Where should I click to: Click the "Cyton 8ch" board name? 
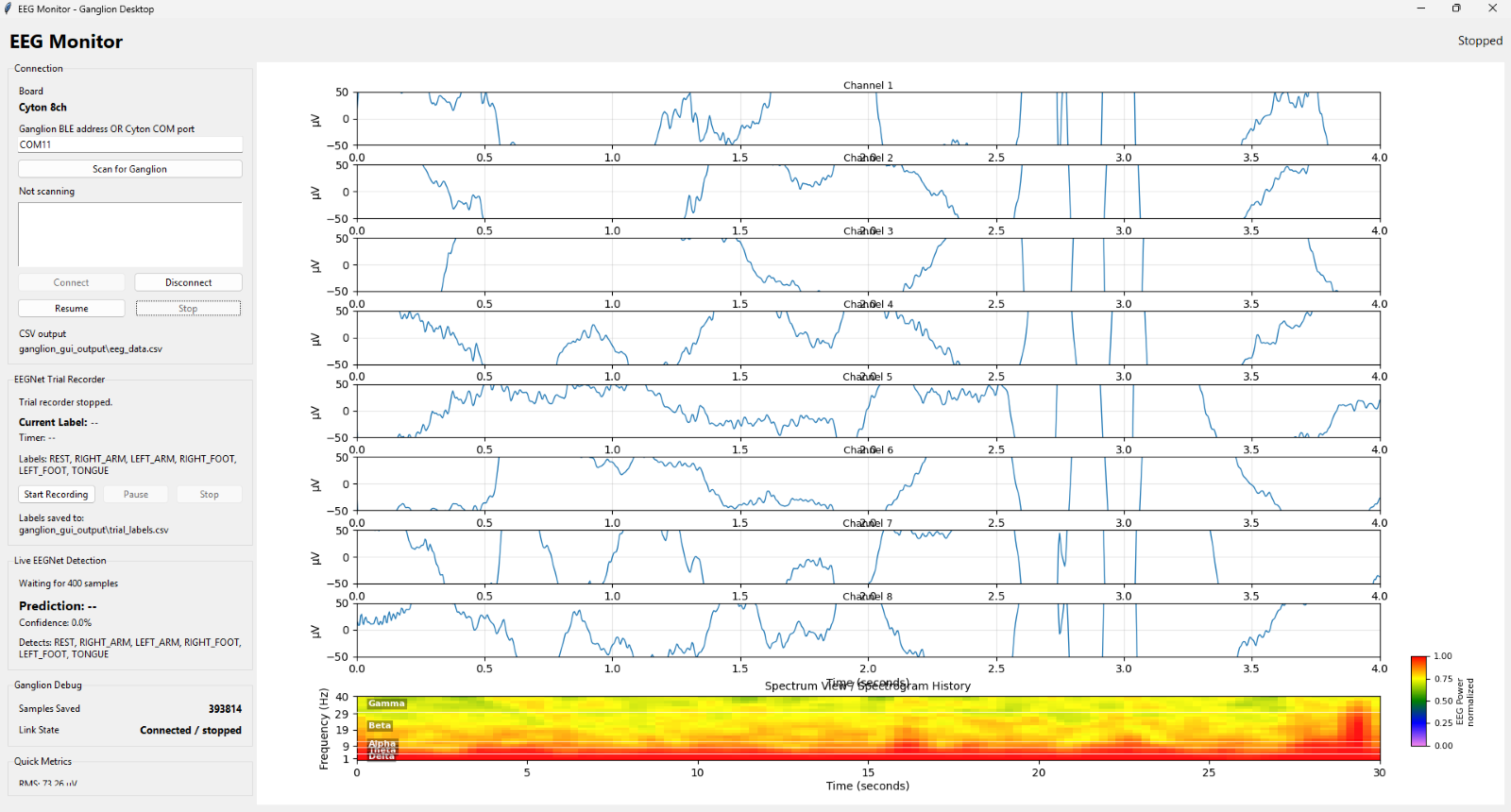(42, 108)
